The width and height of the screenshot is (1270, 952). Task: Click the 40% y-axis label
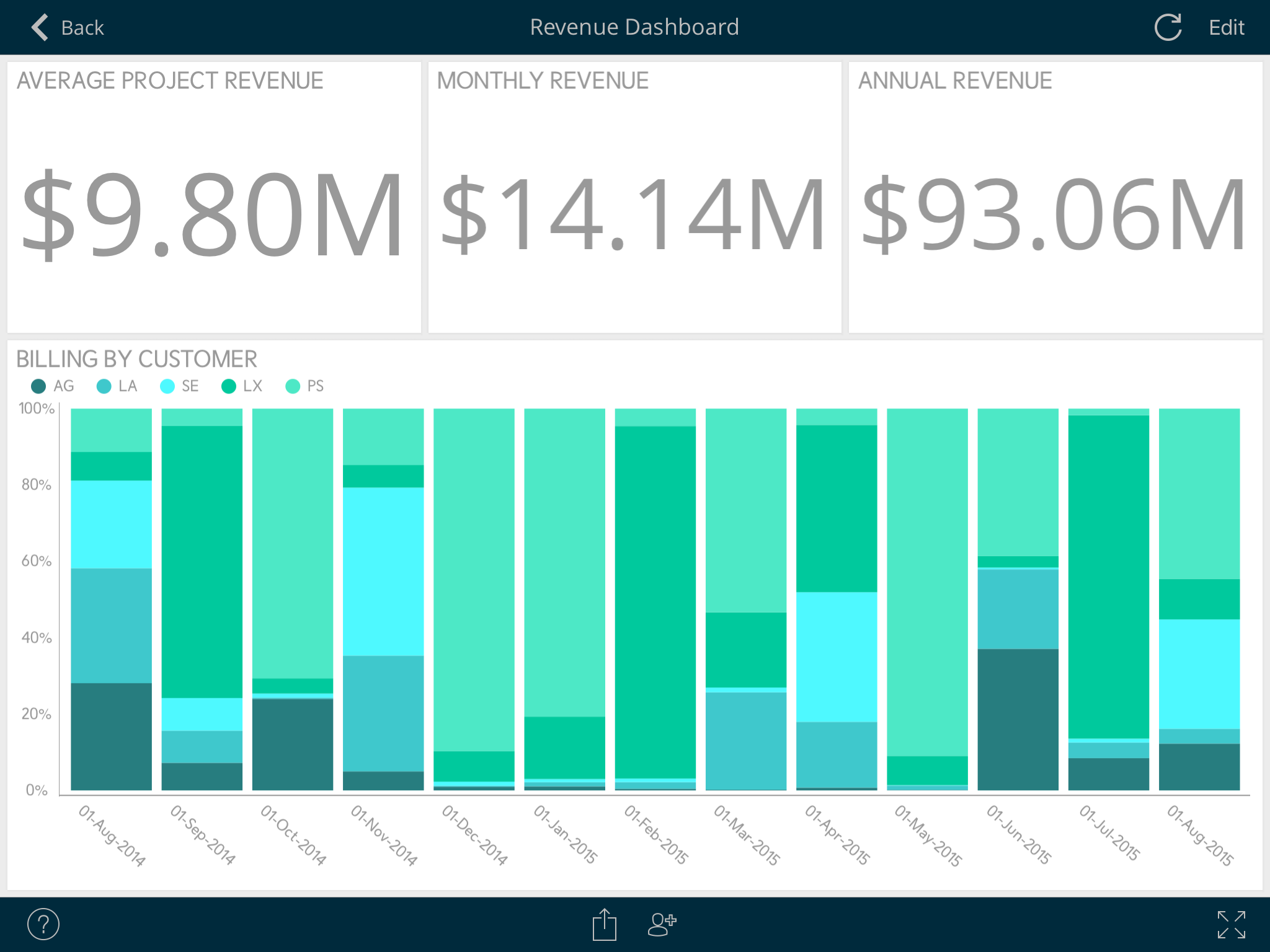click(36, 637)
